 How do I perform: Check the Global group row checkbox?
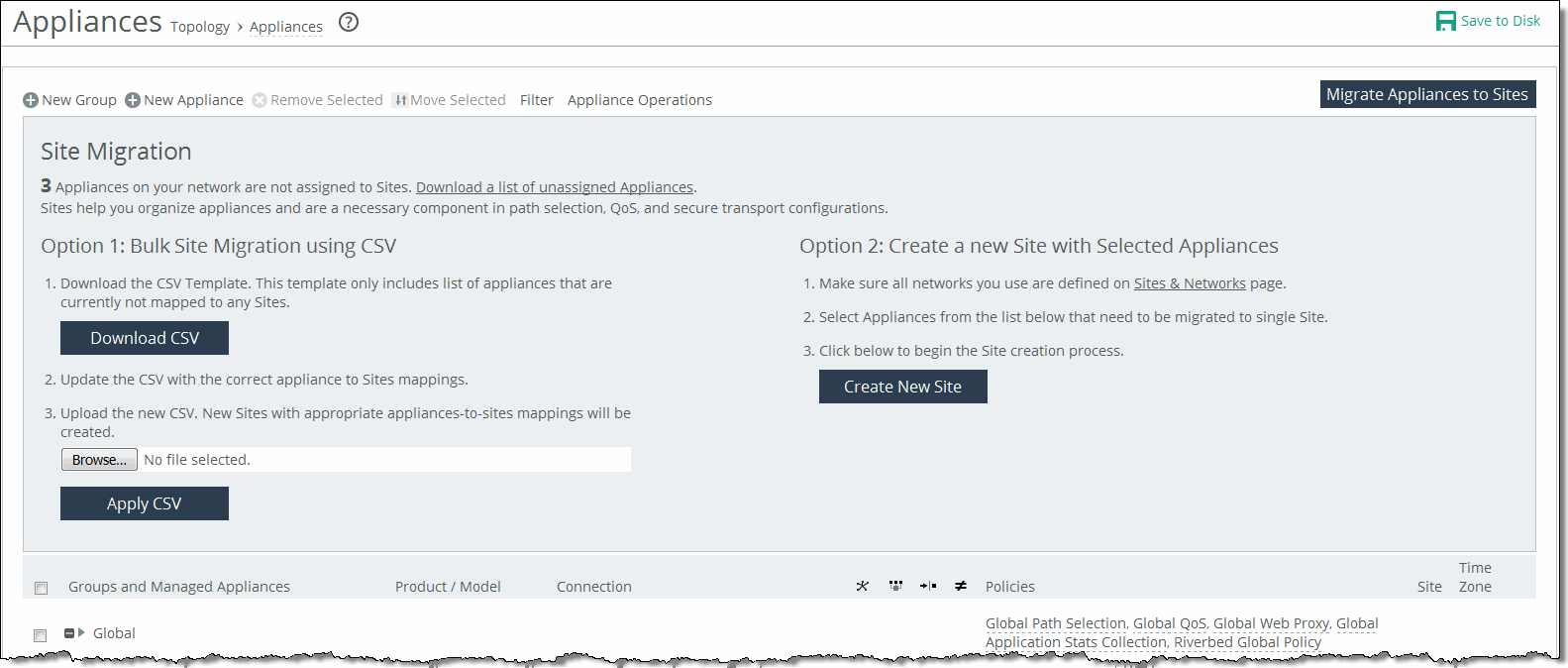pos(41,635)
